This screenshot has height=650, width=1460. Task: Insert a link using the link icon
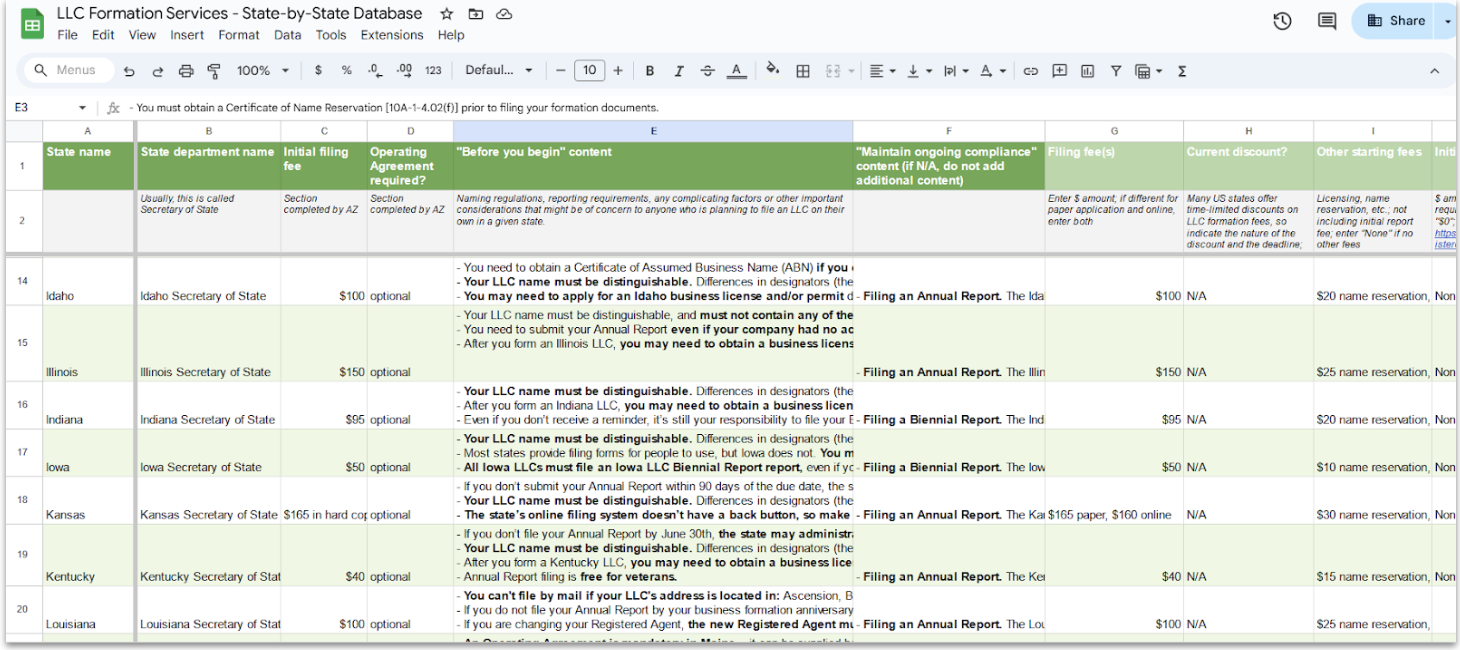[x=1031, y=70]
